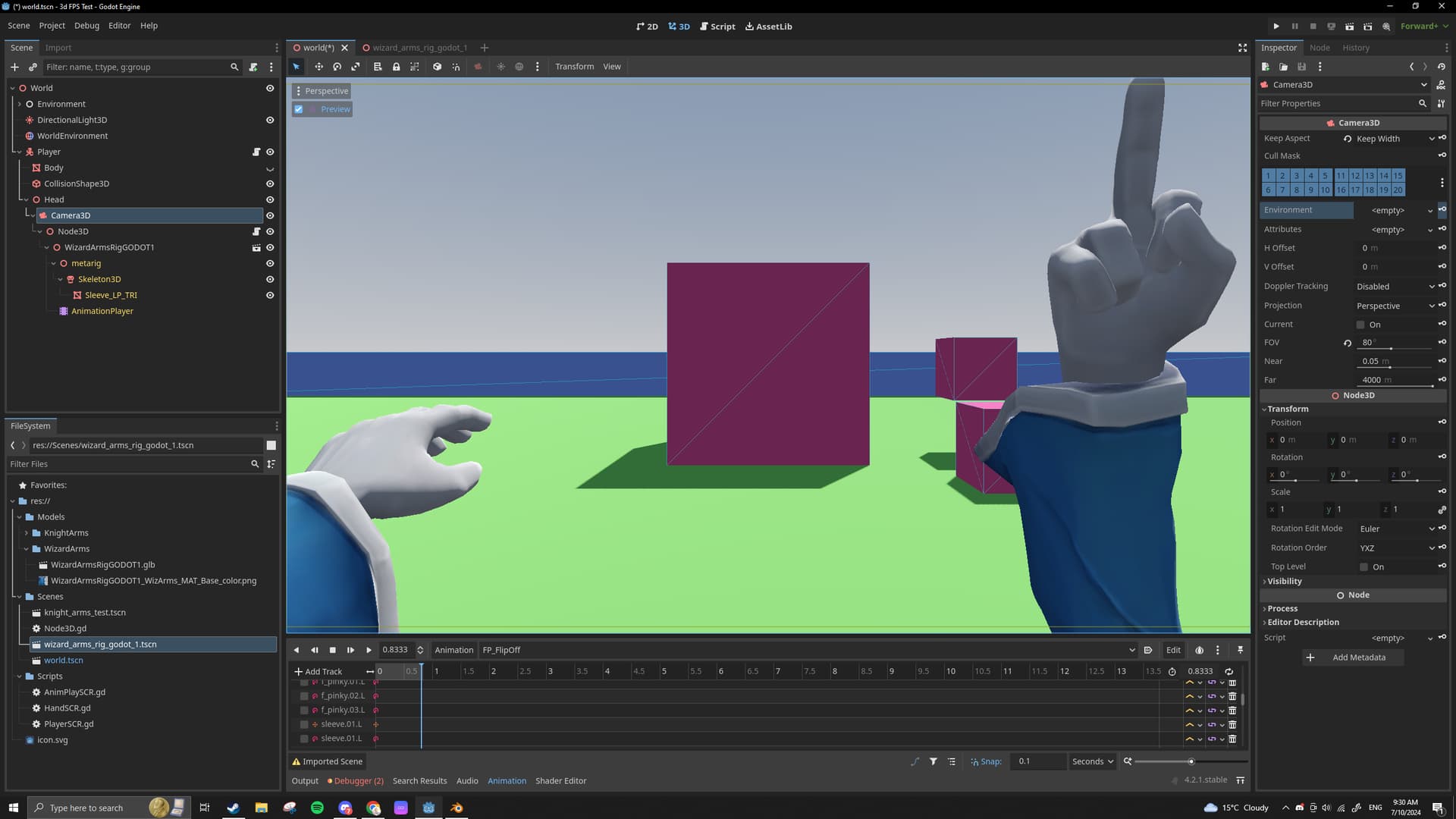Open the viewport Transform menu button
Image resolution: width=1456 pixels, height=819 pixels.
coord(574,67)
